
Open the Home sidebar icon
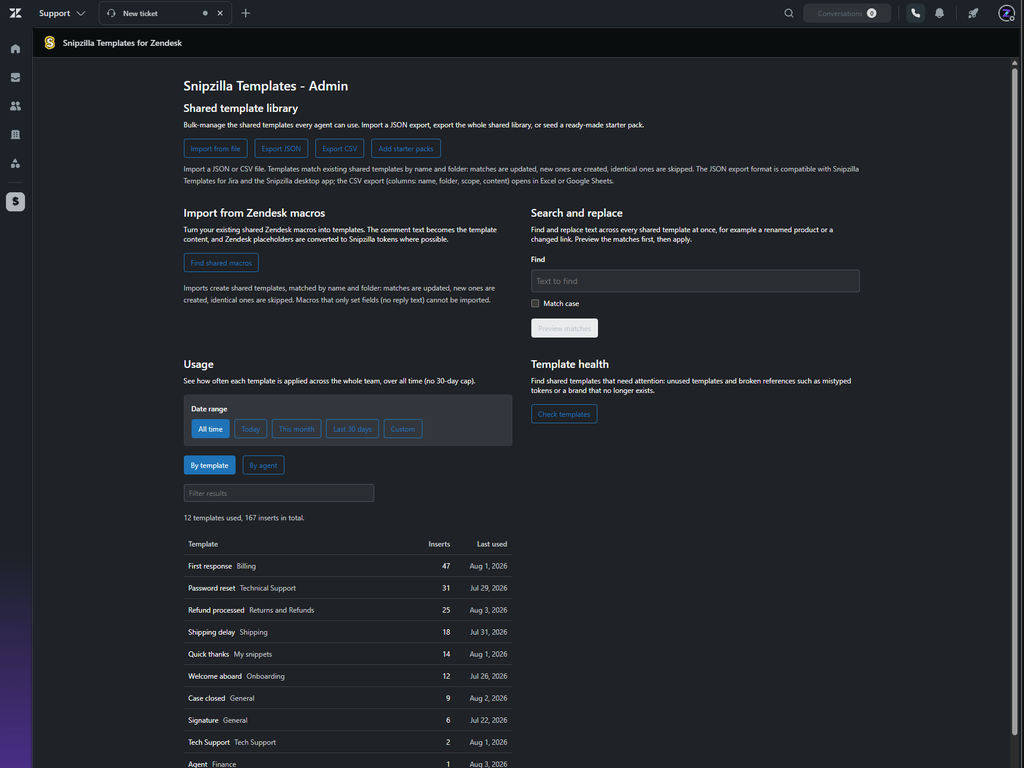(x=15, y=49)
